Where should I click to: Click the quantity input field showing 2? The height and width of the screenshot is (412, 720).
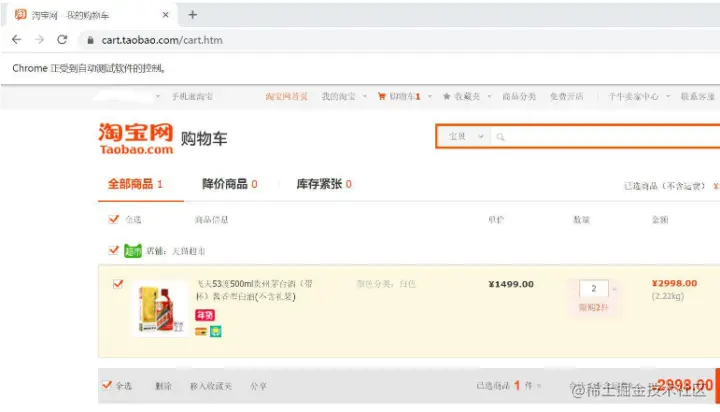point(594,288)
